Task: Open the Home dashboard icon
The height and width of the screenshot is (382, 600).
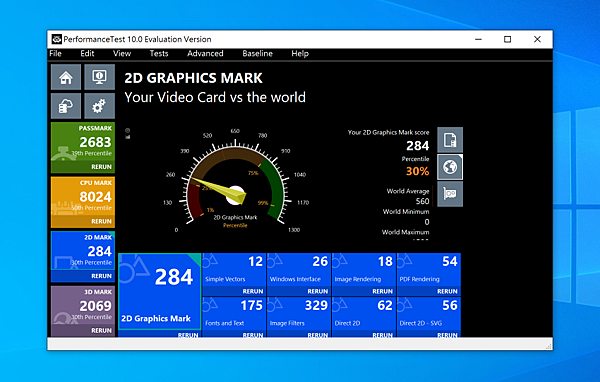Action: point(66,77)
